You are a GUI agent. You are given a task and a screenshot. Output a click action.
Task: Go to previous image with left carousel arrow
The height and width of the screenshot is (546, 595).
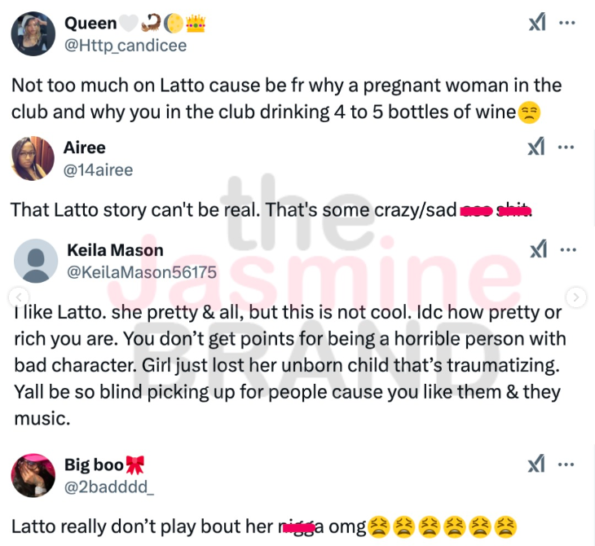coord(19,297)
